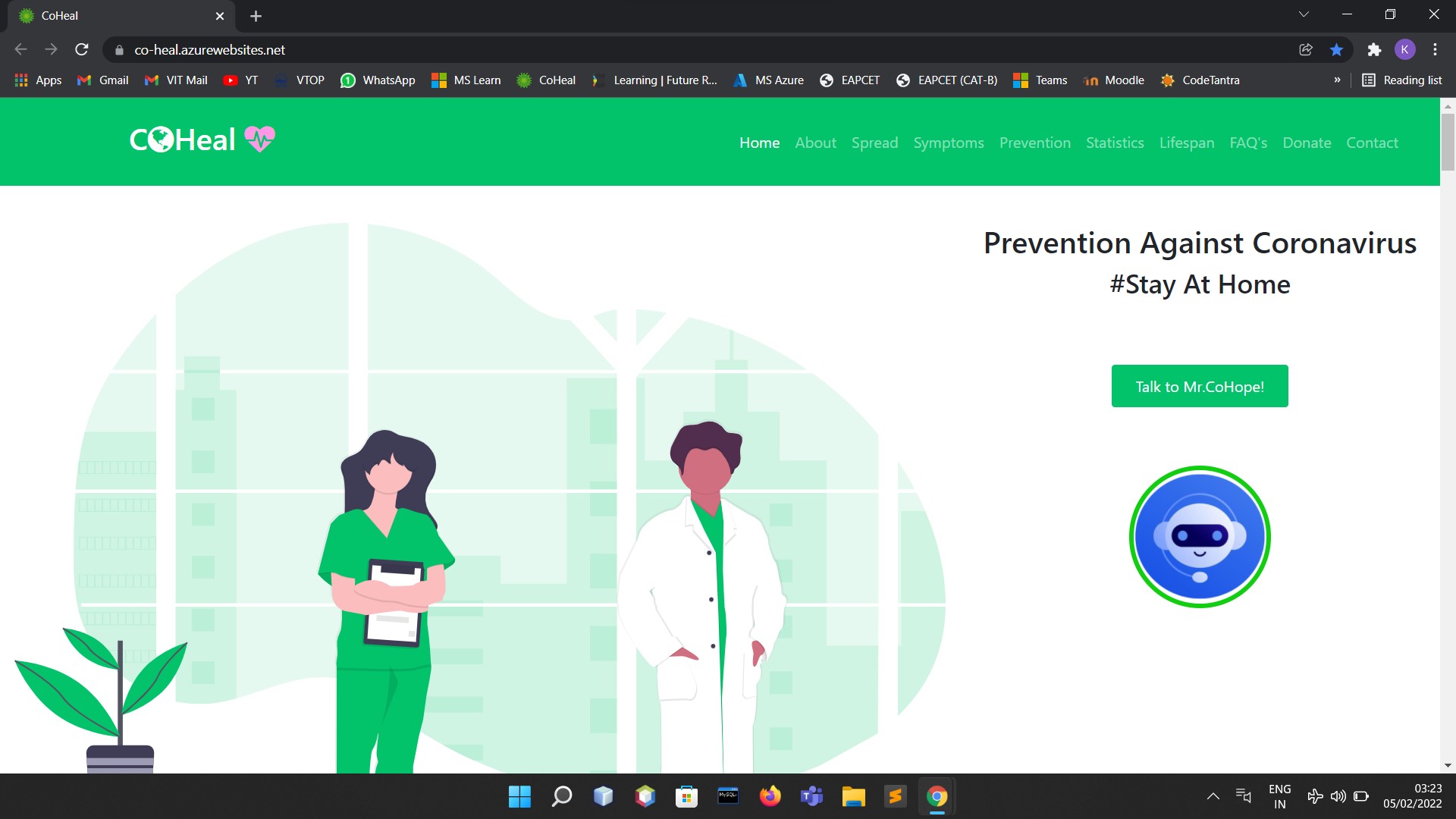Viewport: 1456px width, 819px height.
Task: Open Chrome three-dot menu
Action: click(x=1435, y=50)
